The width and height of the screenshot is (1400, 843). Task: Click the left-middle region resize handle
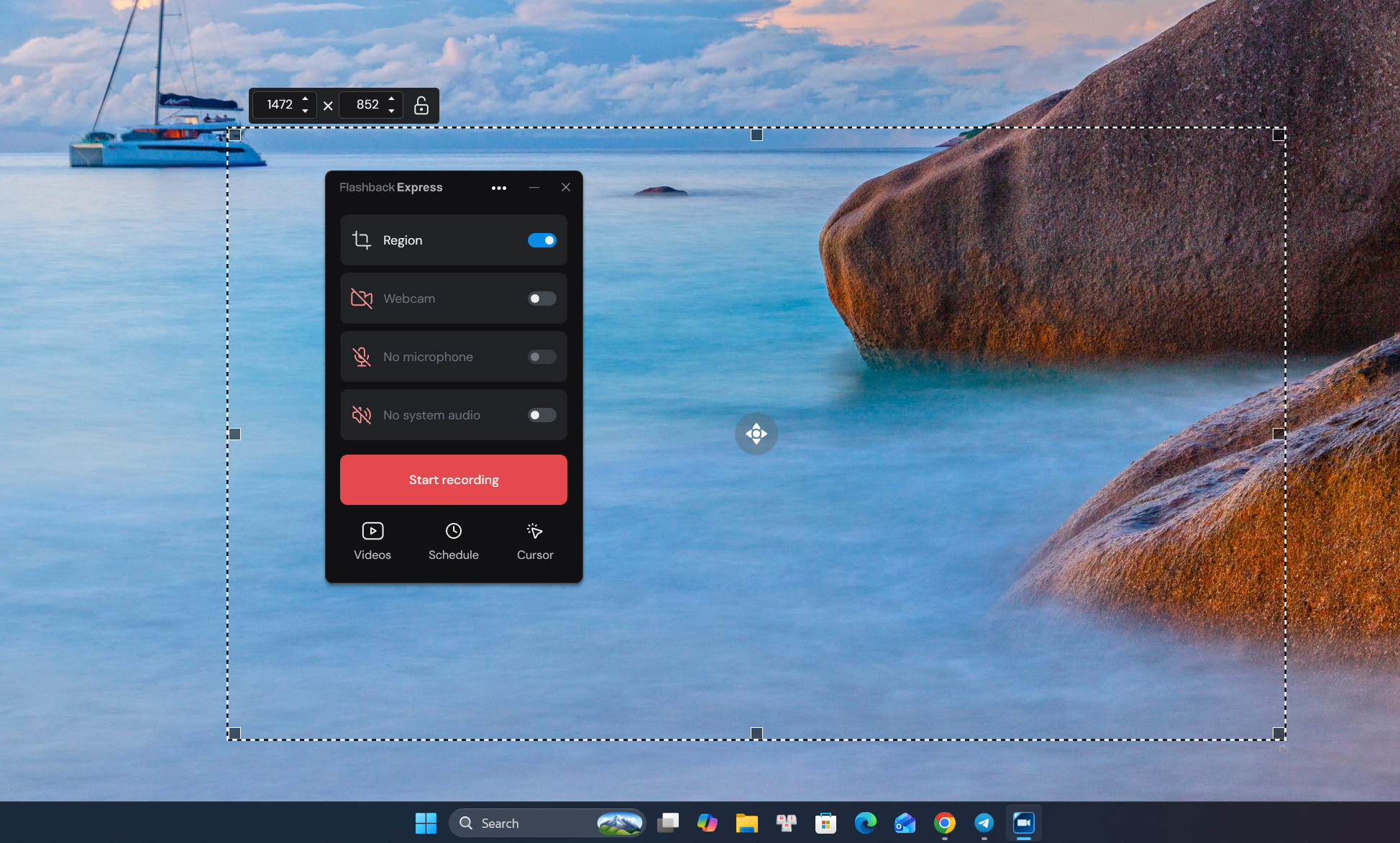234,434
